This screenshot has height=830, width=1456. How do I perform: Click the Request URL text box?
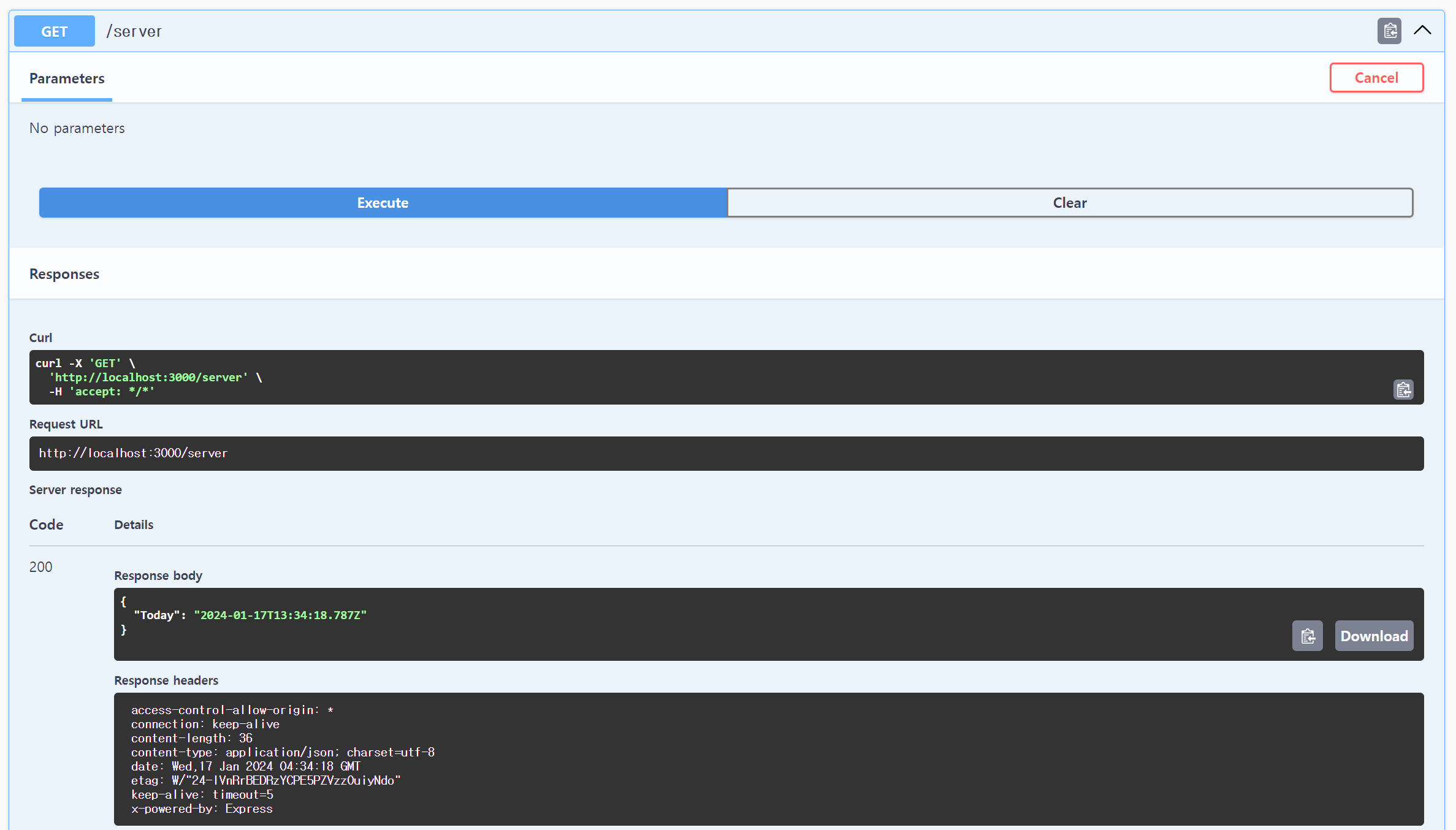[726, 454]
